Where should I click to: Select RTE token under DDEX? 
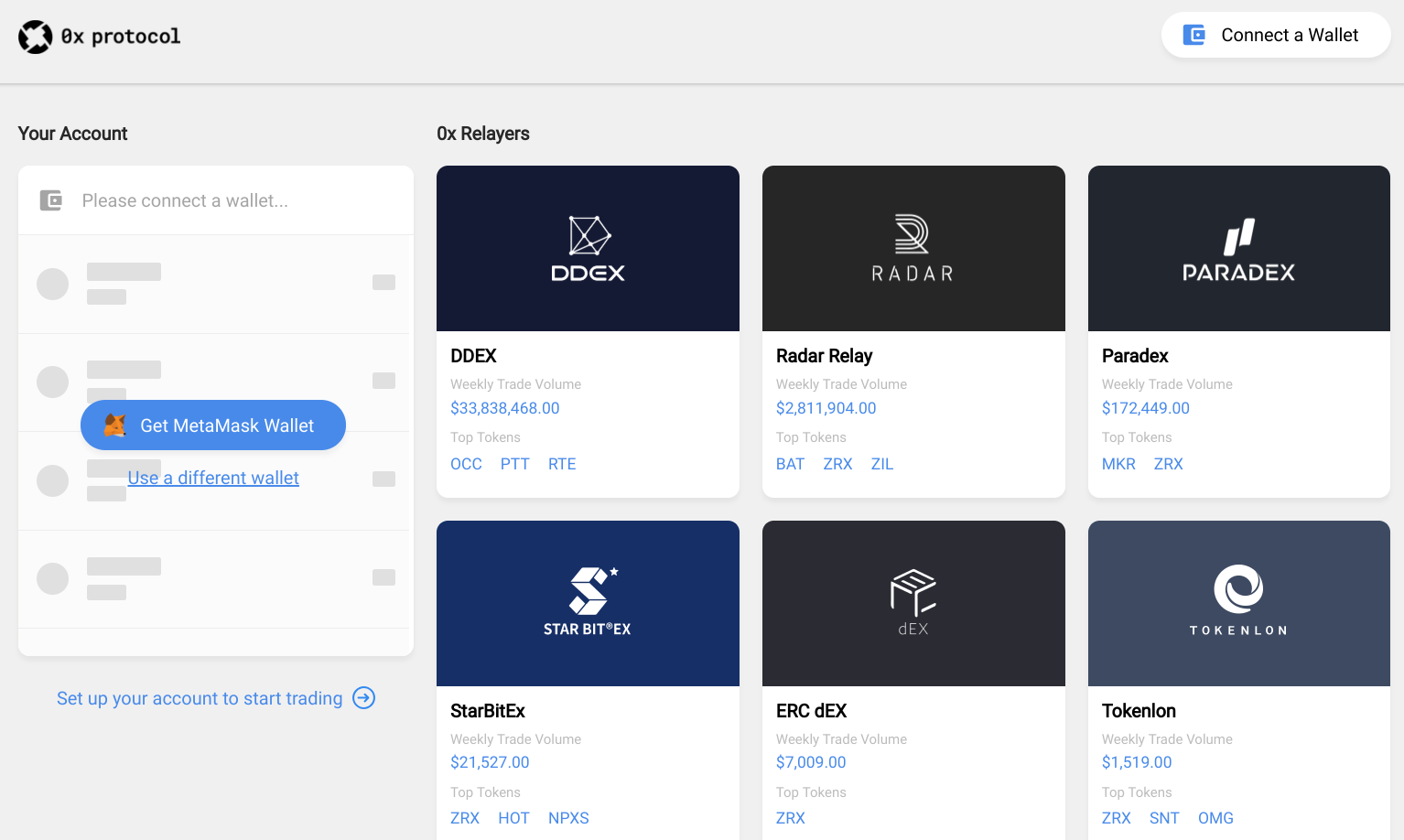point(562,464)
